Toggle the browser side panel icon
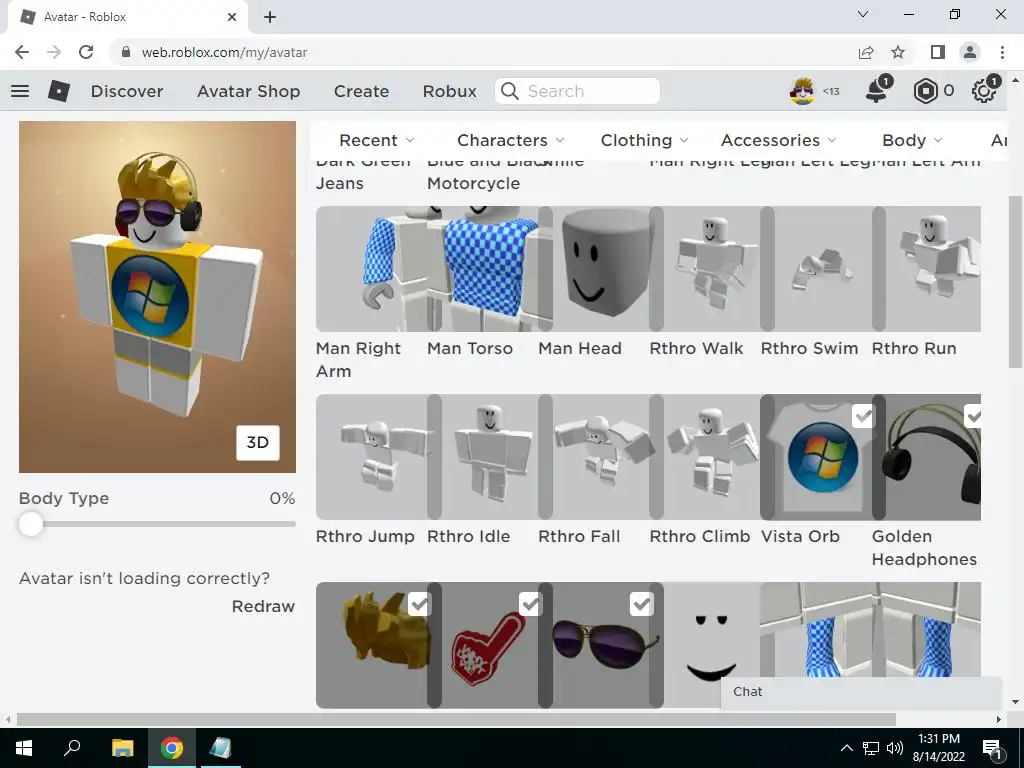 click(938, 52)
